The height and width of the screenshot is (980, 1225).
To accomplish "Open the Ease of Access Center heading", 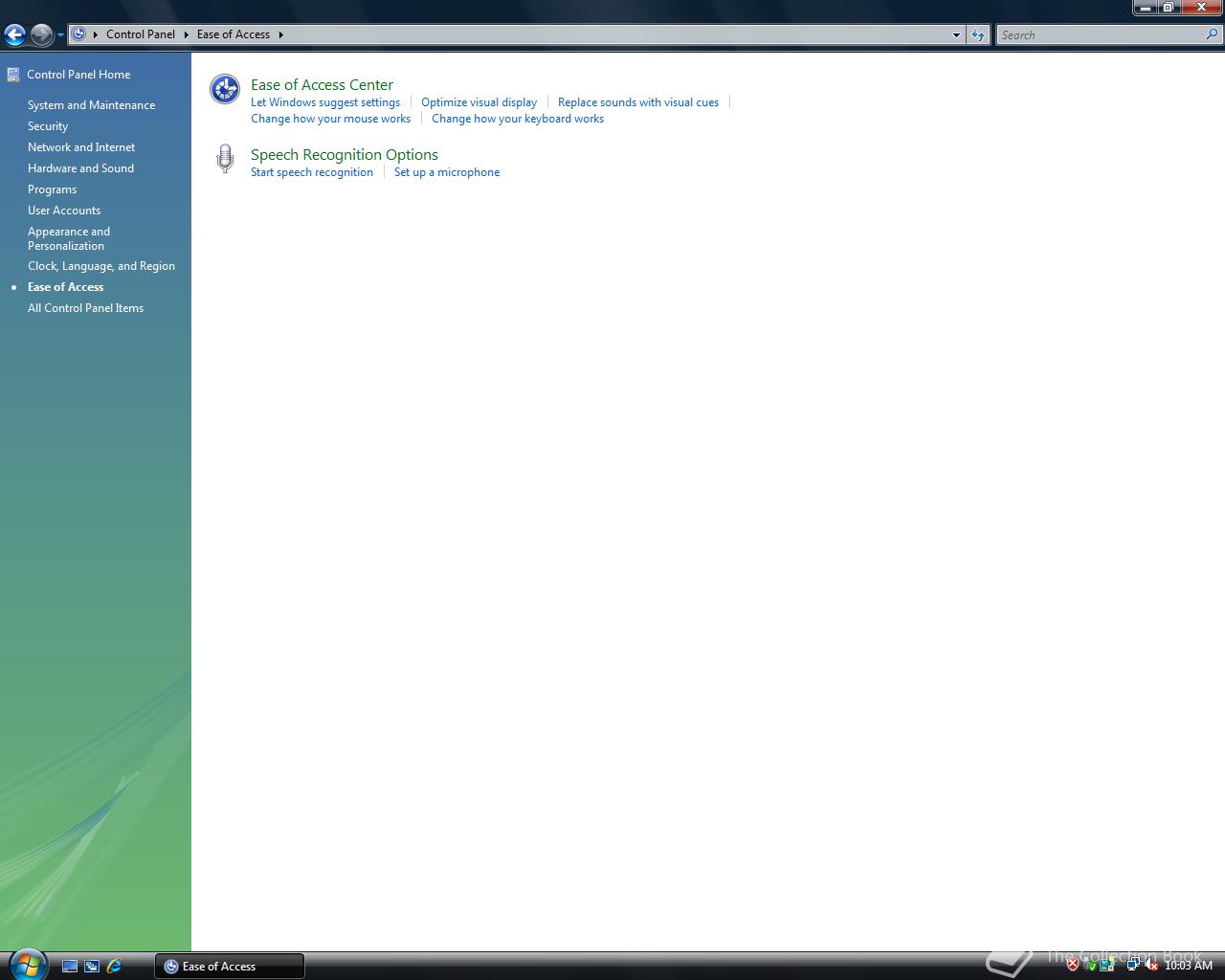I will coord(322,85).
